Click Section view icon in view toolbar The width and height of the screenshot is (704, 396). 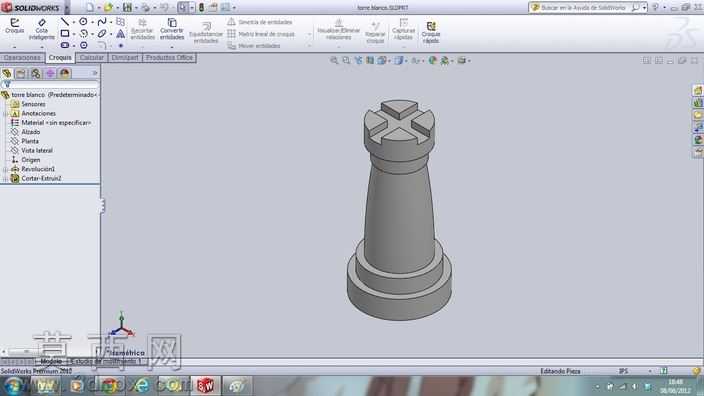(370, 60)
